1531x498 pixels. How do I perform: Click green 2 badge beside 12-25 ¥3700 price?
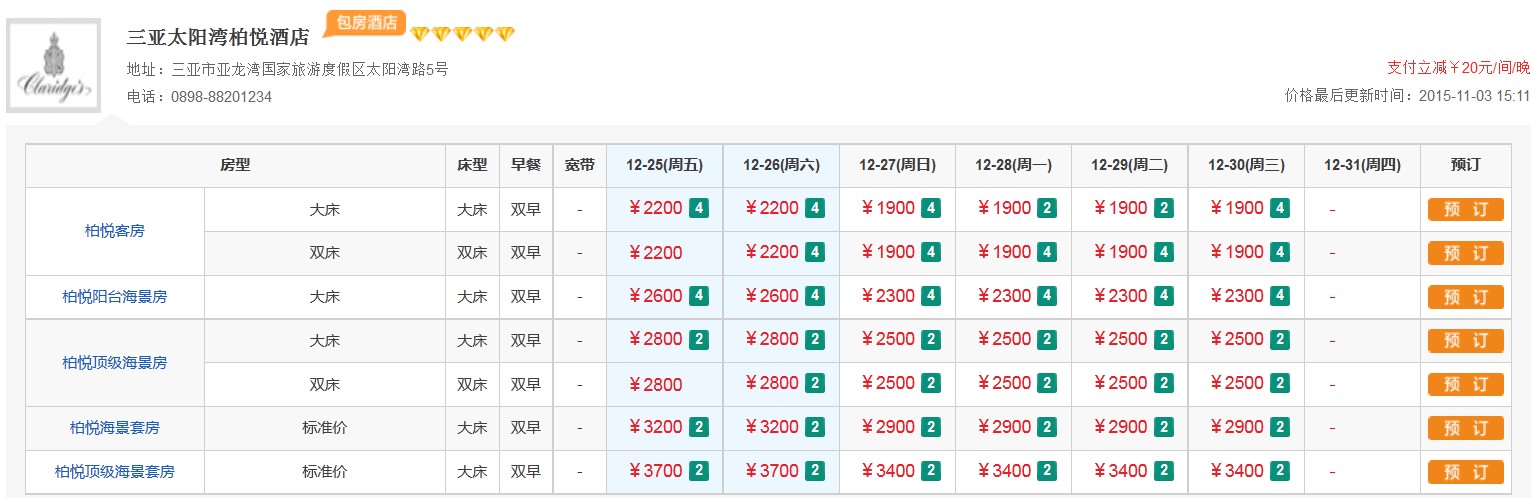point(699,471)
